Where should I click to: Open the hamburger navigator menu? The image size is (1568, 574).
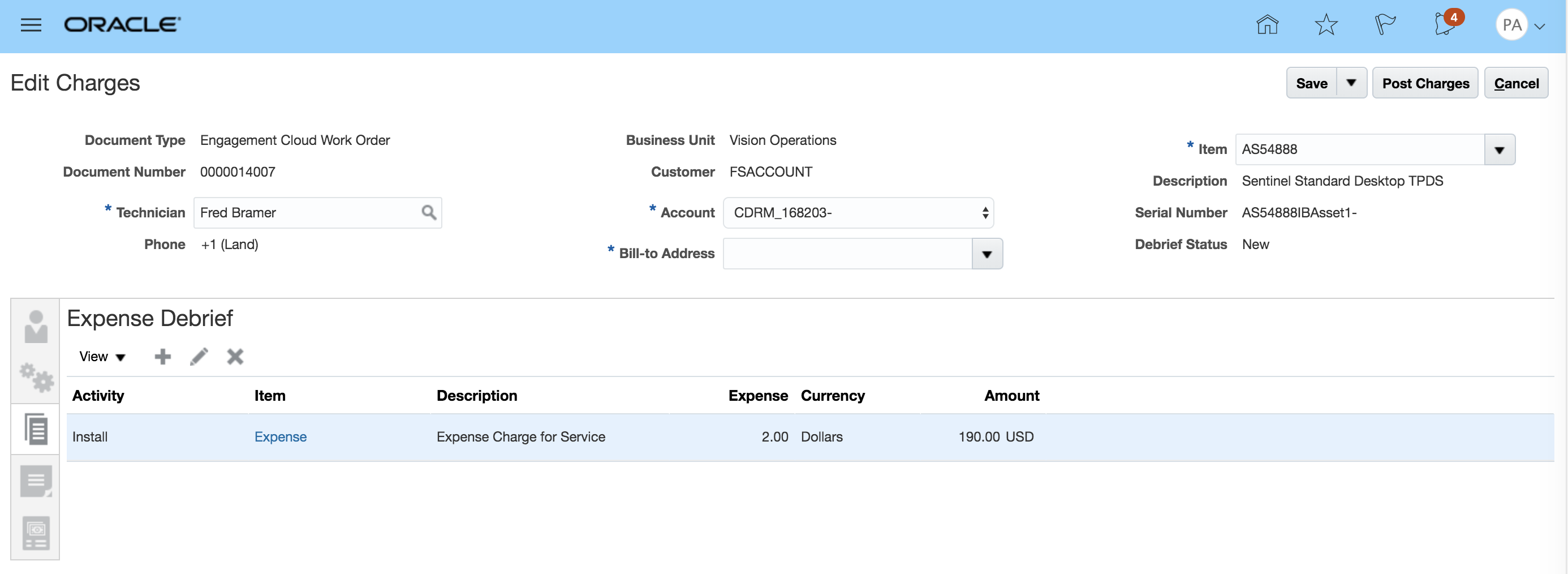pyautogui.click(x=31, y=25)
